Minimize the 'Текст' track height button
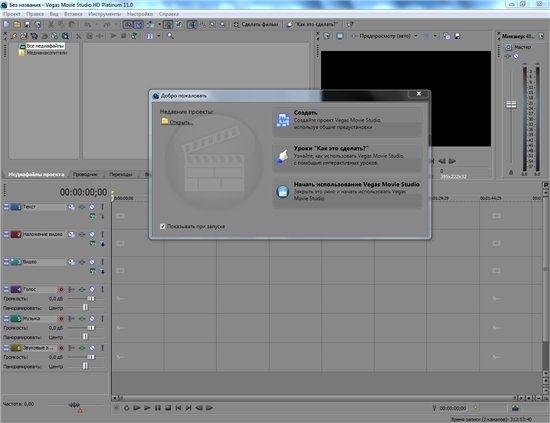550x423 pixels. 6,207
